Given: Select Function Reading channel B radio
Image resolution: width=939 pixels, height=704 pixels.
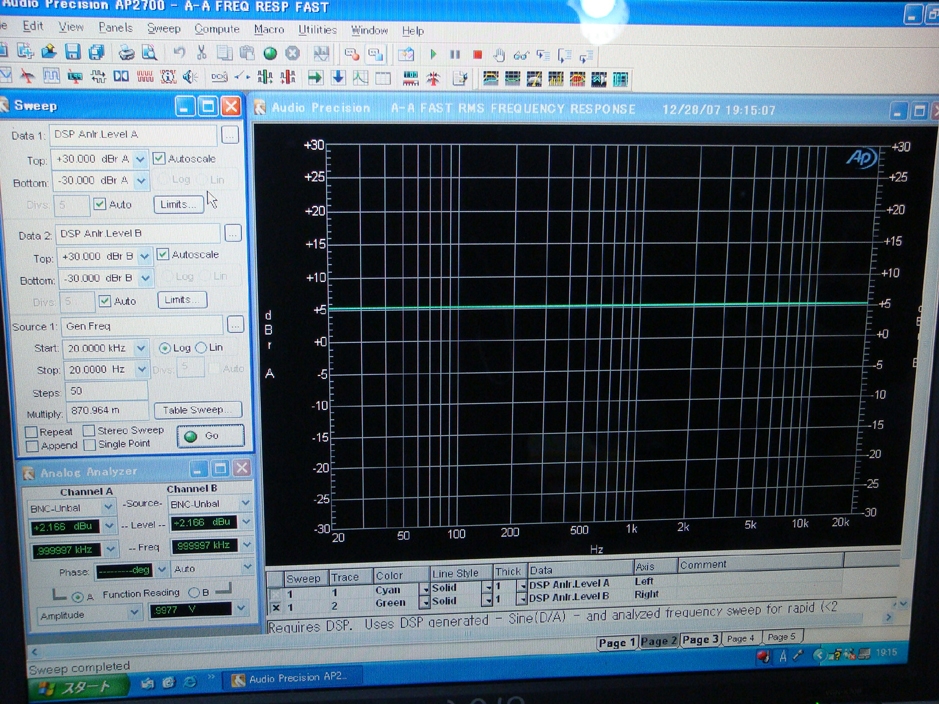Looking at the screenshot, I should point(193,593).
